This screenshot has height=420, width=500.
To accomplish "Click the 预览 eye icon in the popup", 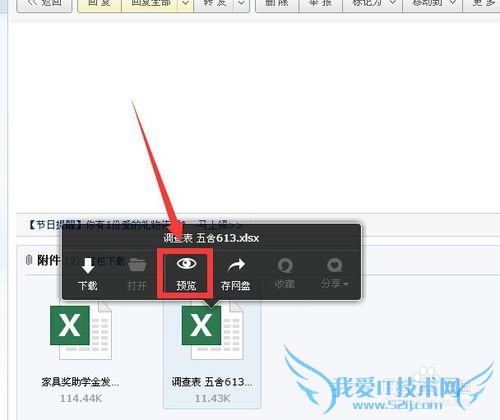I will click(x=186, y=264).
